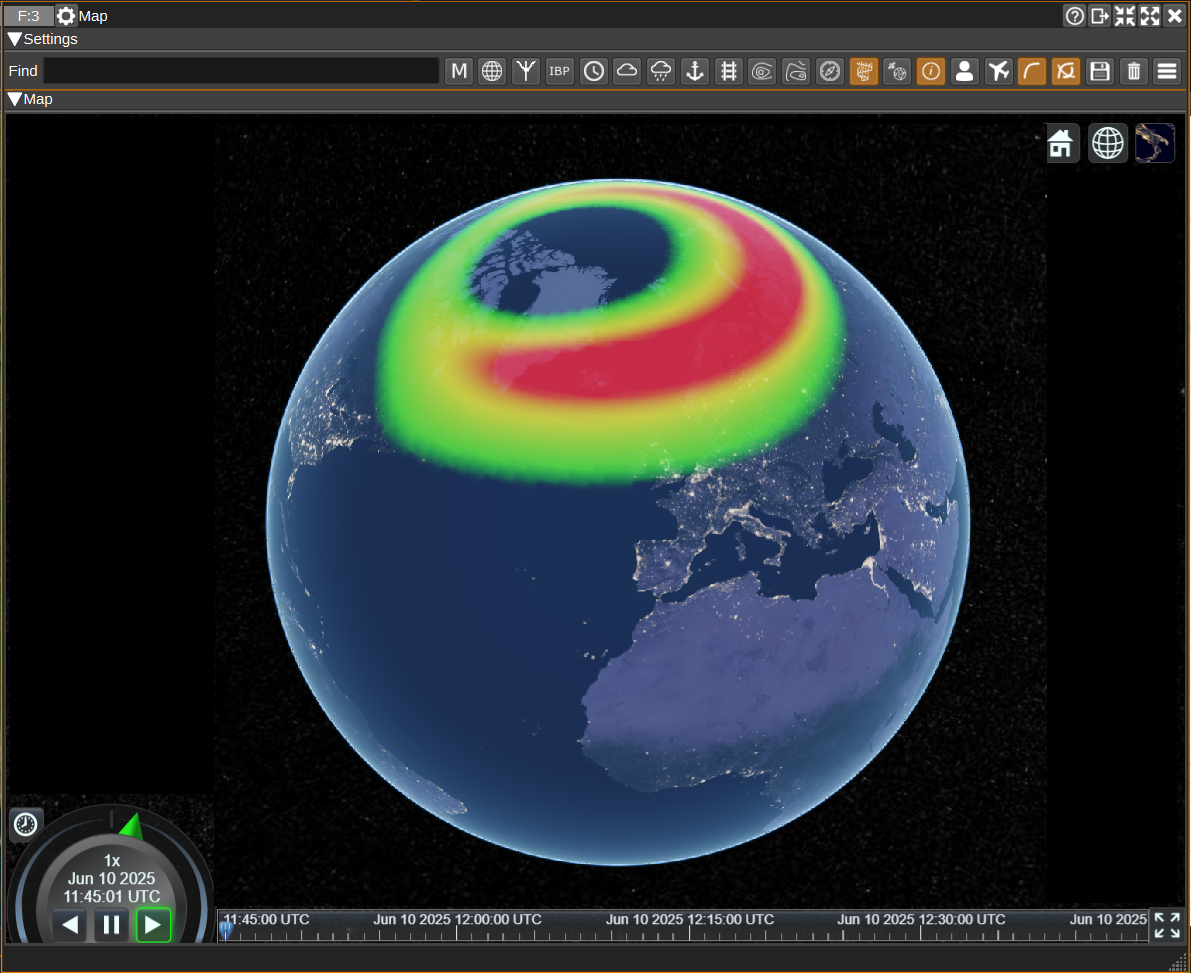
Task: Click the green speed pointer on the clock dial
Action: (131, 825)
